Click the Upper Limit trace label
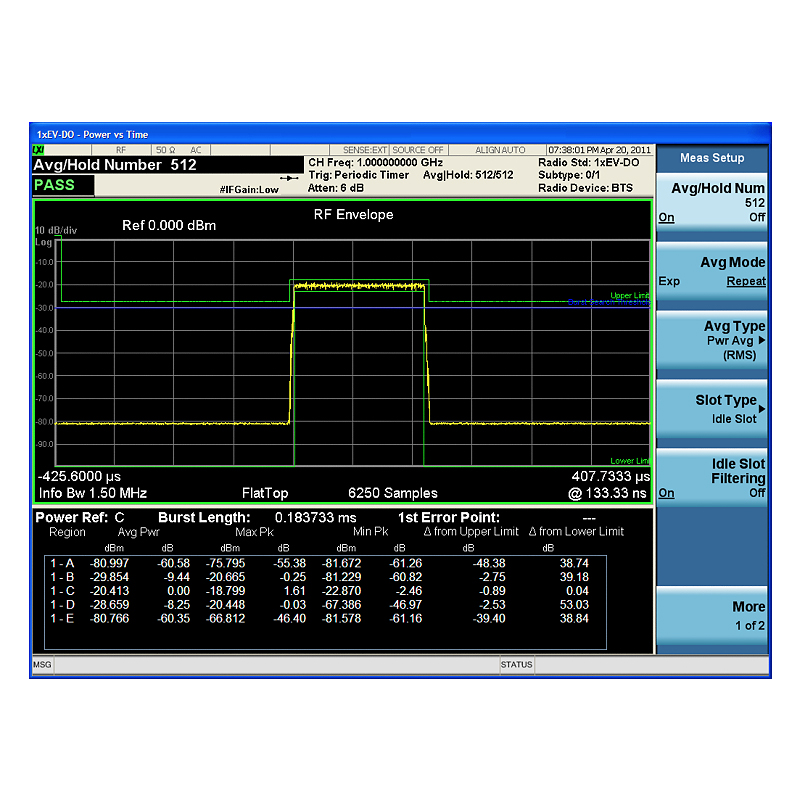800x800 pixels. point(630,295)
